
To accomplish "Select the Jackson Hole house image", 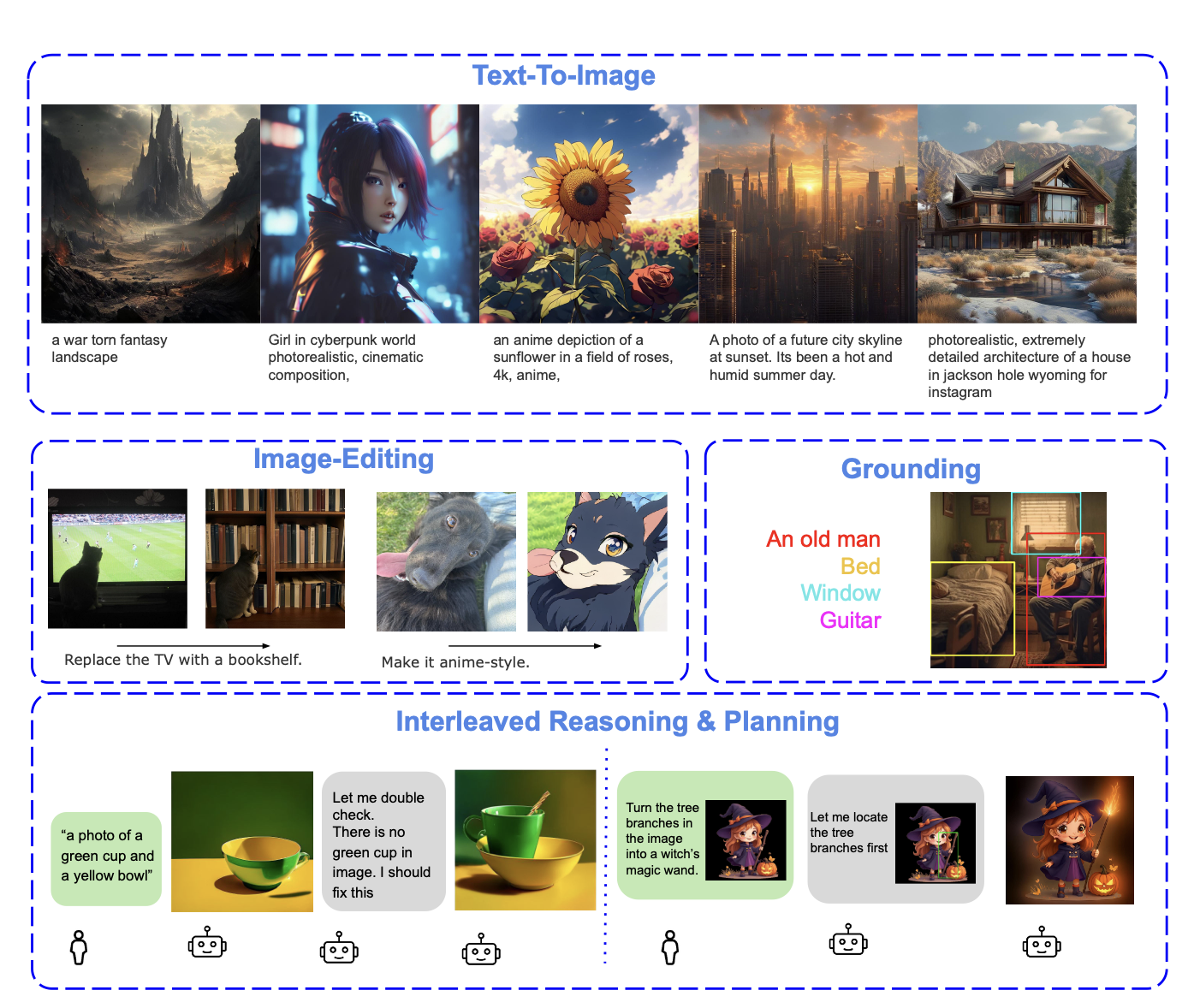I will [1027, 213].
